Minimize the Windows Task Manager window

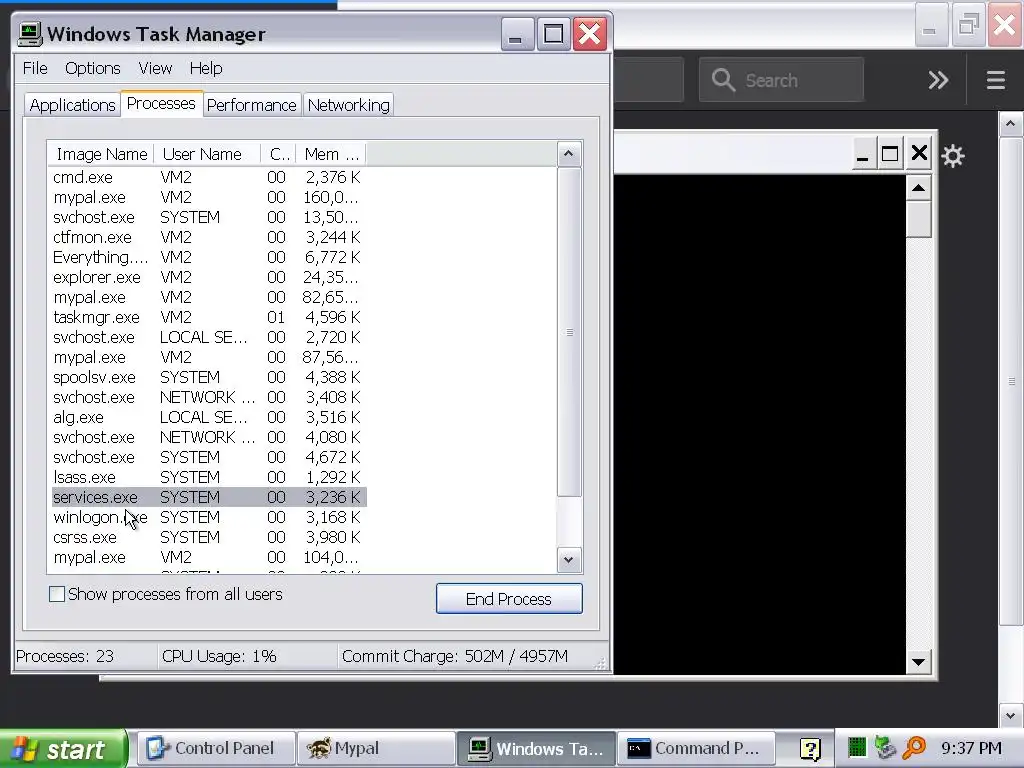point(517,33)
